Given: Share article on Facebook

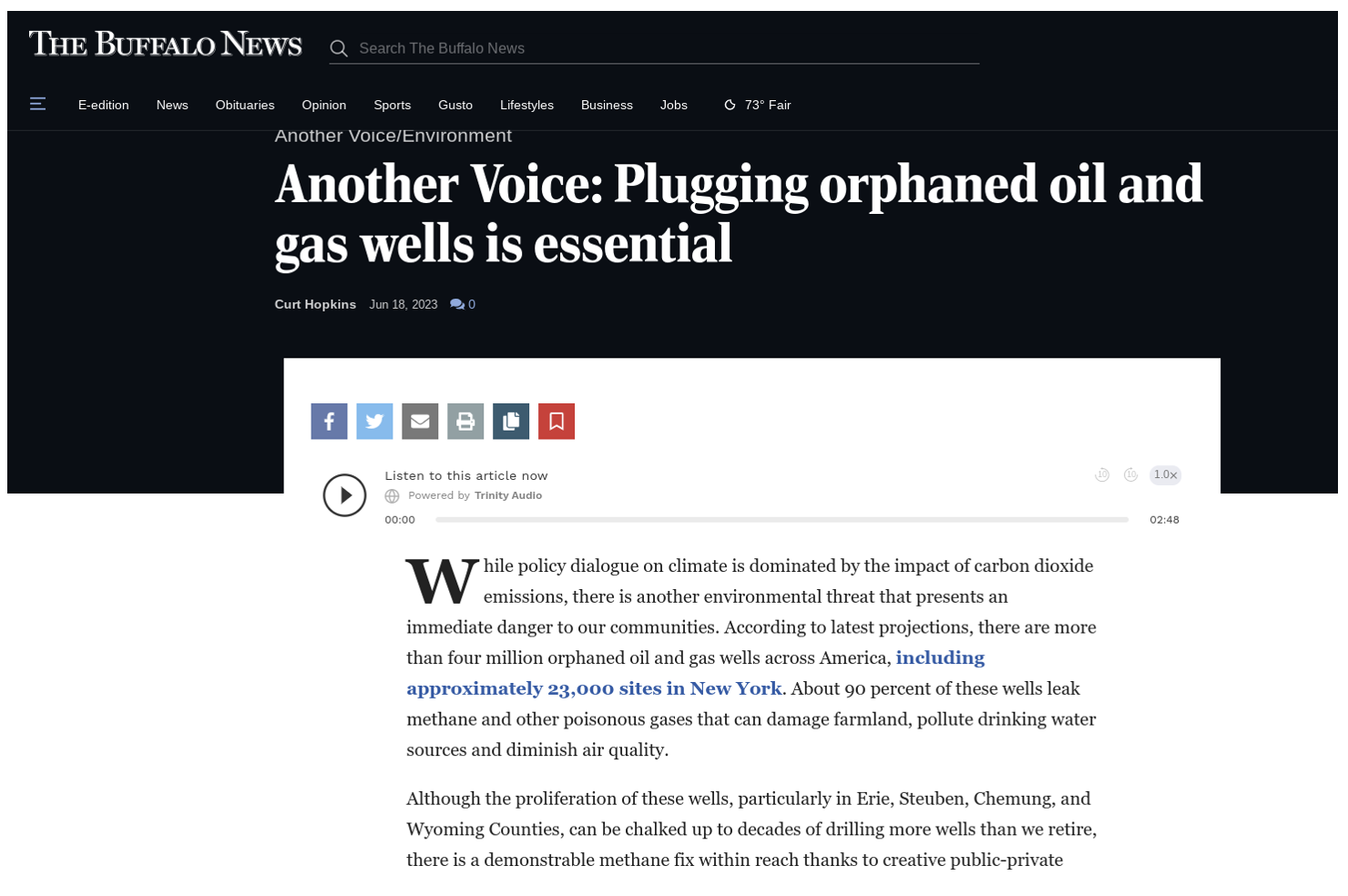Looking at the screenshot, I should coord(329,422).
